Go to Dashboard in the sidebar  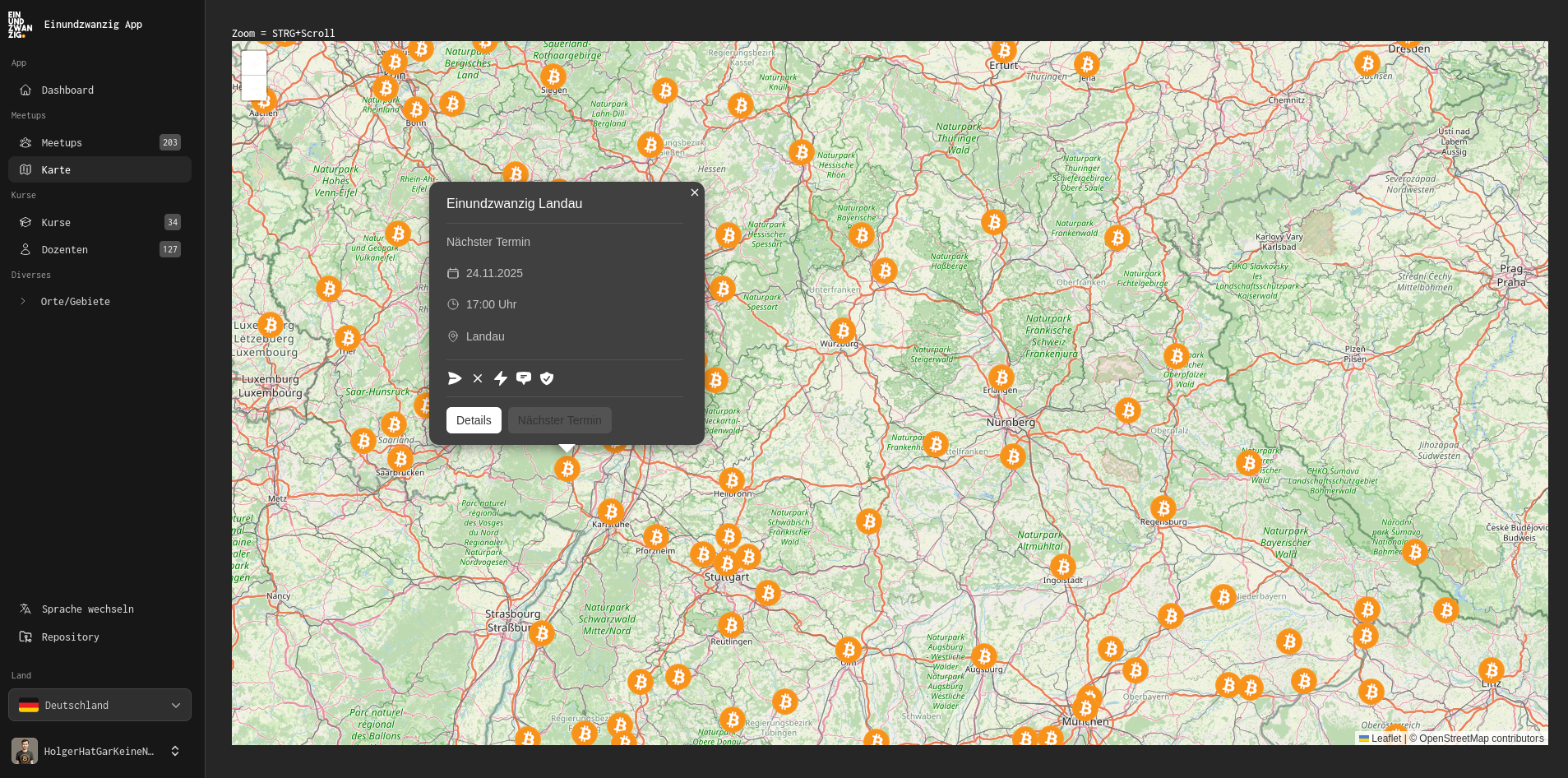pyautogui.click(x=67, y=90)
